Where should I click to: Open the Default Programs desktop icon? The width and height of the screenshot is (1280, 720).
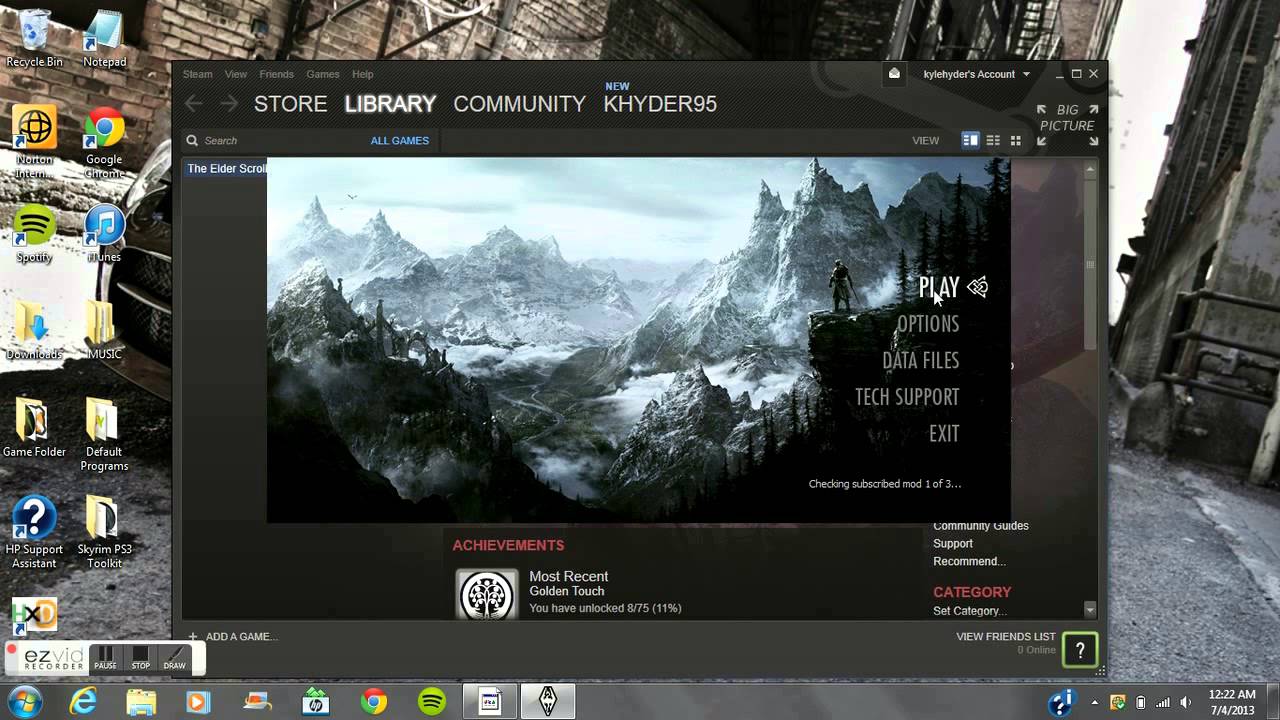[x=104, y=435]
